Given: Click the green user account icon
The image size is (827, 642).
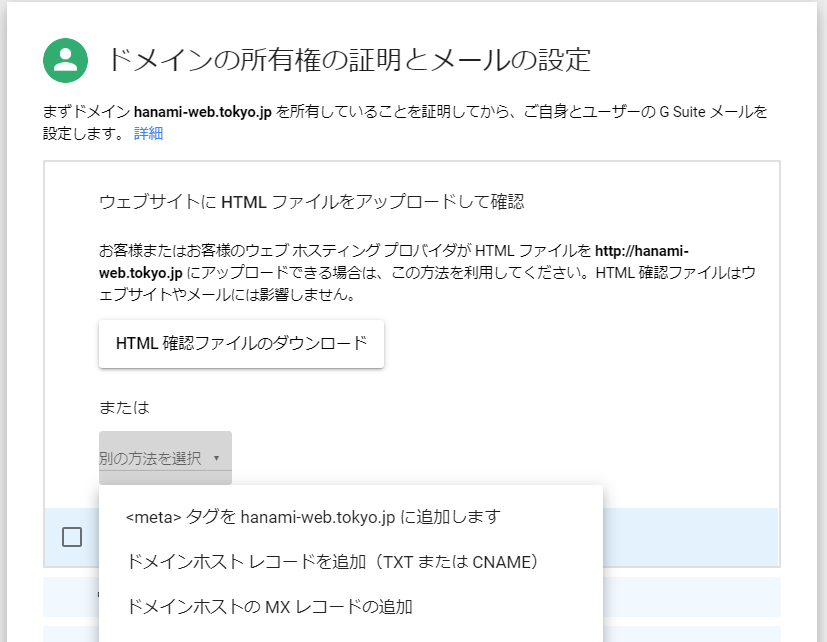Looking at the screenshot, I should point(65,60).
